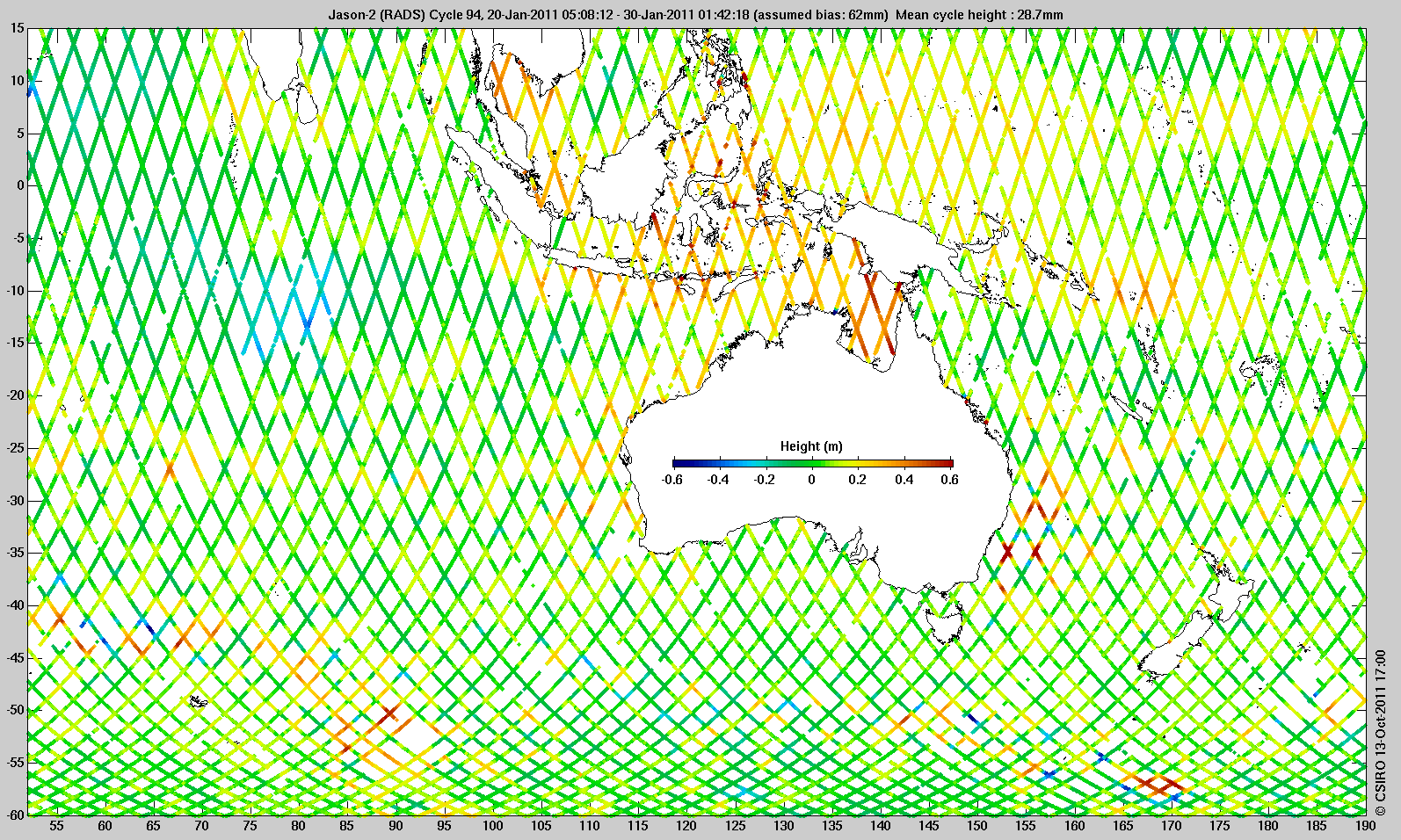Click latitude axis label -45

pyautogui.click(x=16, y=657)
